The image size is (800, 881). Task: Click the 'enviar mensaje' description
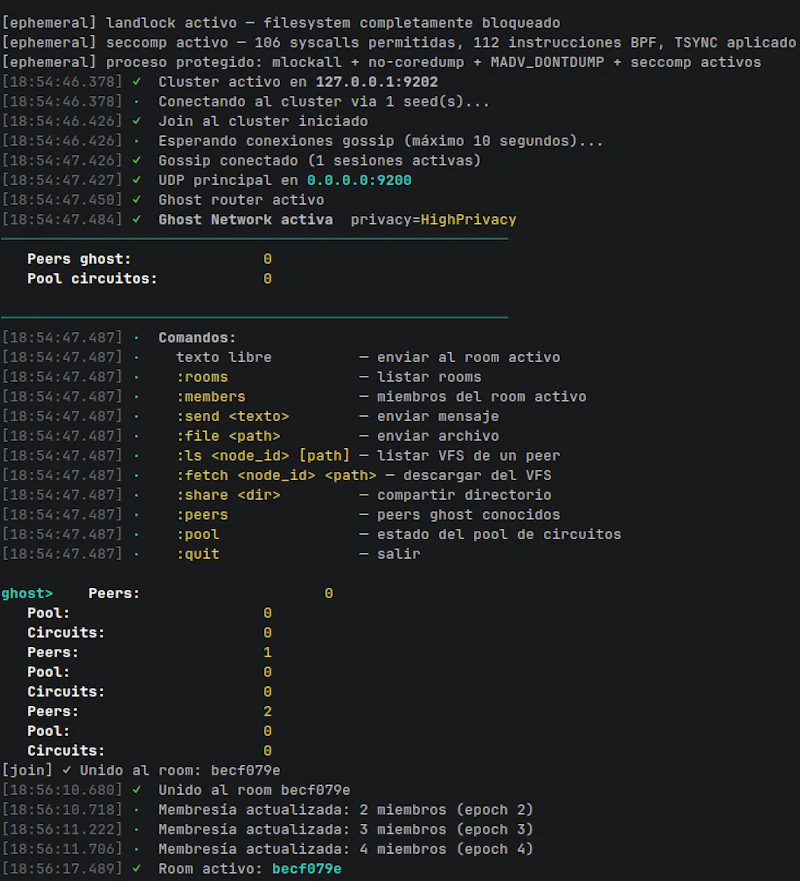click(438, 416)
